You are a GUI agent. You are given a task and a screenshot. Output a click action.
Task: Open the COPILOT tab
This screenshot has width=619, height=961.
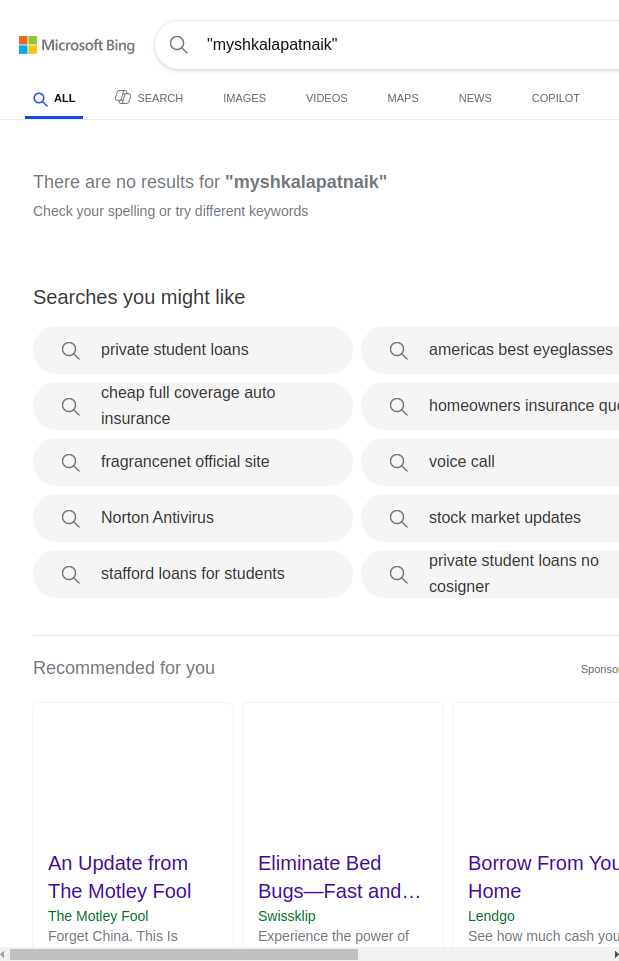[x=555, y=98]
